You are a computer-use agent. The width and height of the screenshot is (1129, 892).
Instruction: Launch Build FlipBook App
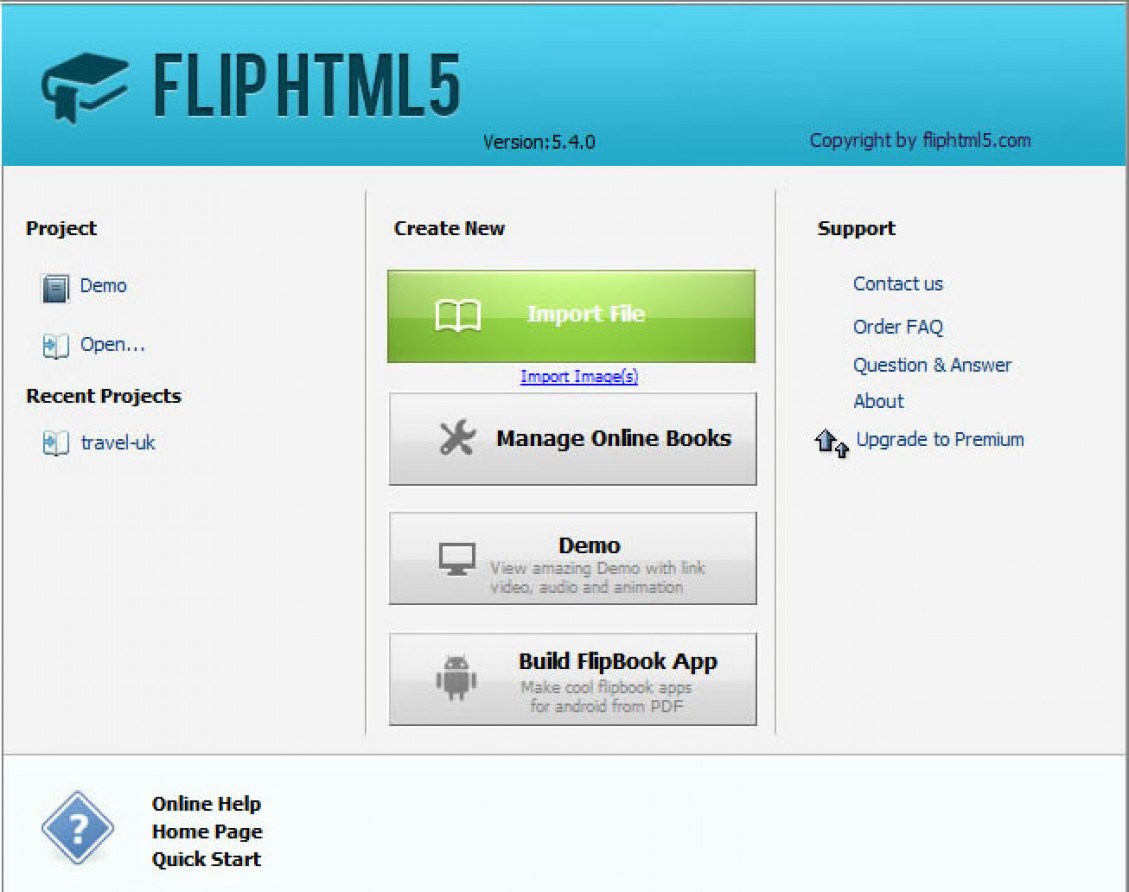(572, 679)
